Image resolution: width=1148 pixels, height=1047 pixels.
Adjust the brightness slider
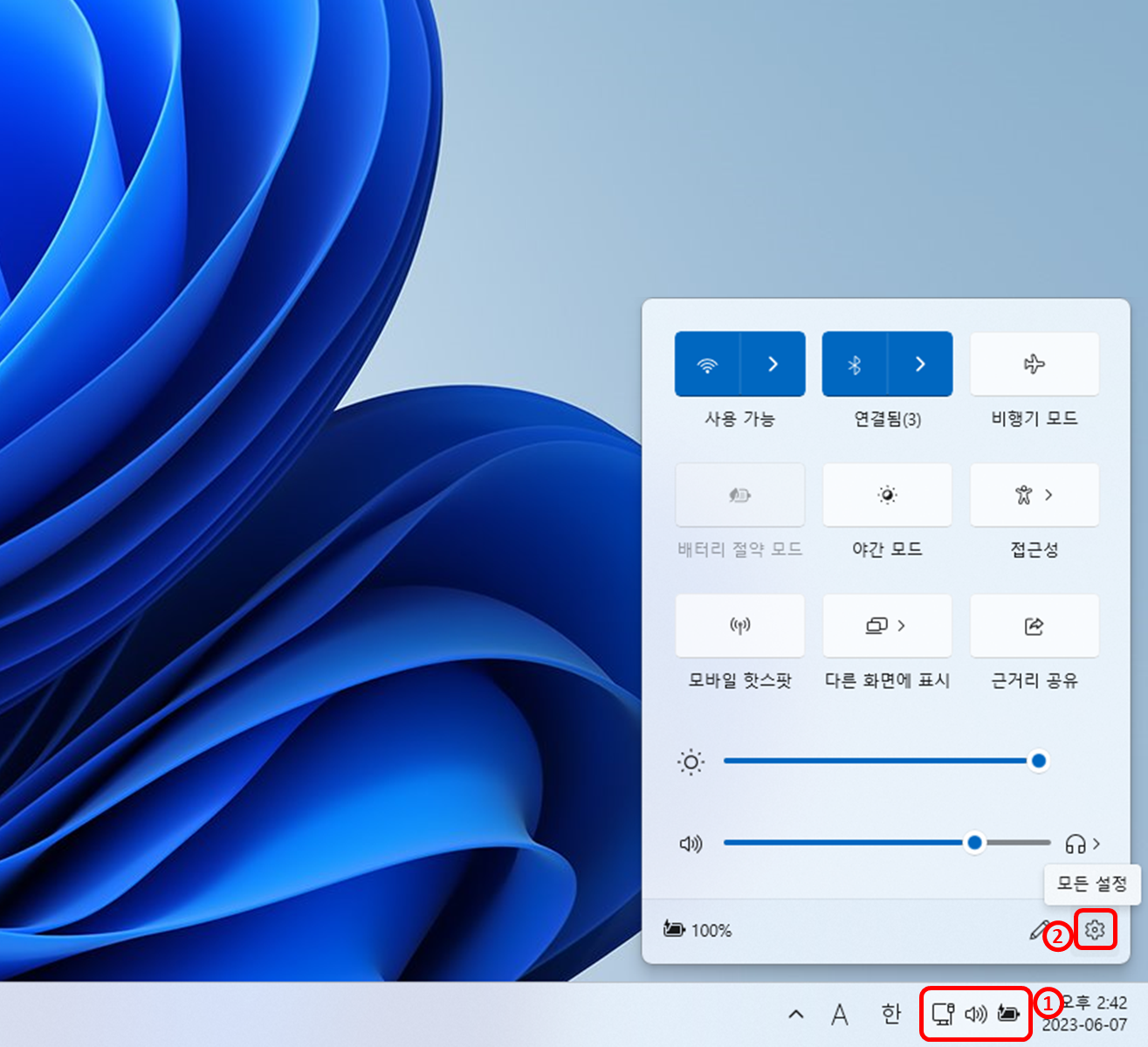[x=885, y=761]
